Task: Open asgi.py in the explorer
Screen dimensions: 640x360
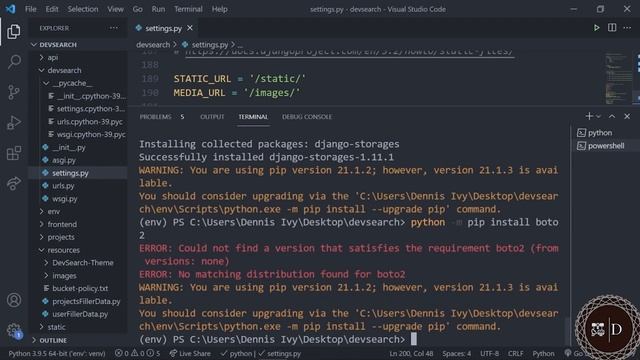Action: point(64,160)
